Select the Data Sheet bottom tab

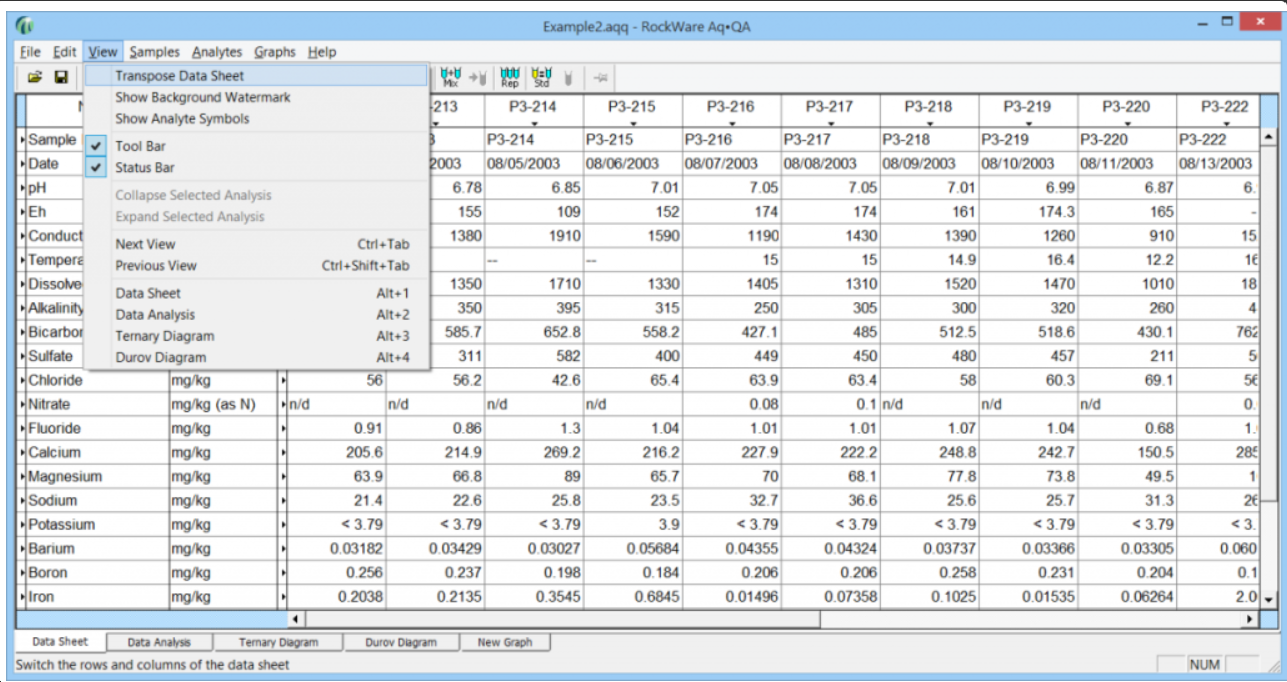60,641
